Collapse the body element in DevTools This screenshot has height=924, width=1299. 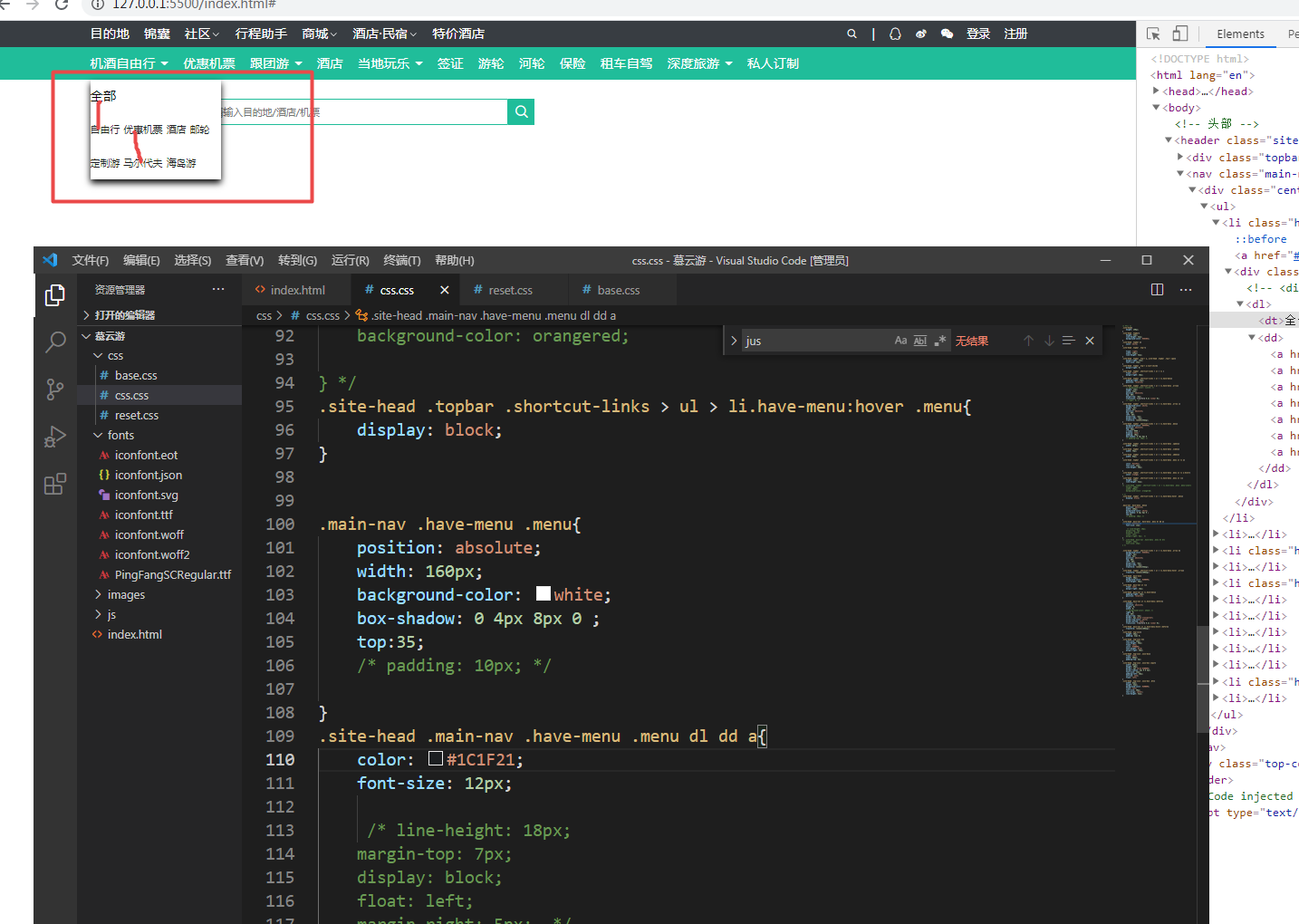point(1156,108)
